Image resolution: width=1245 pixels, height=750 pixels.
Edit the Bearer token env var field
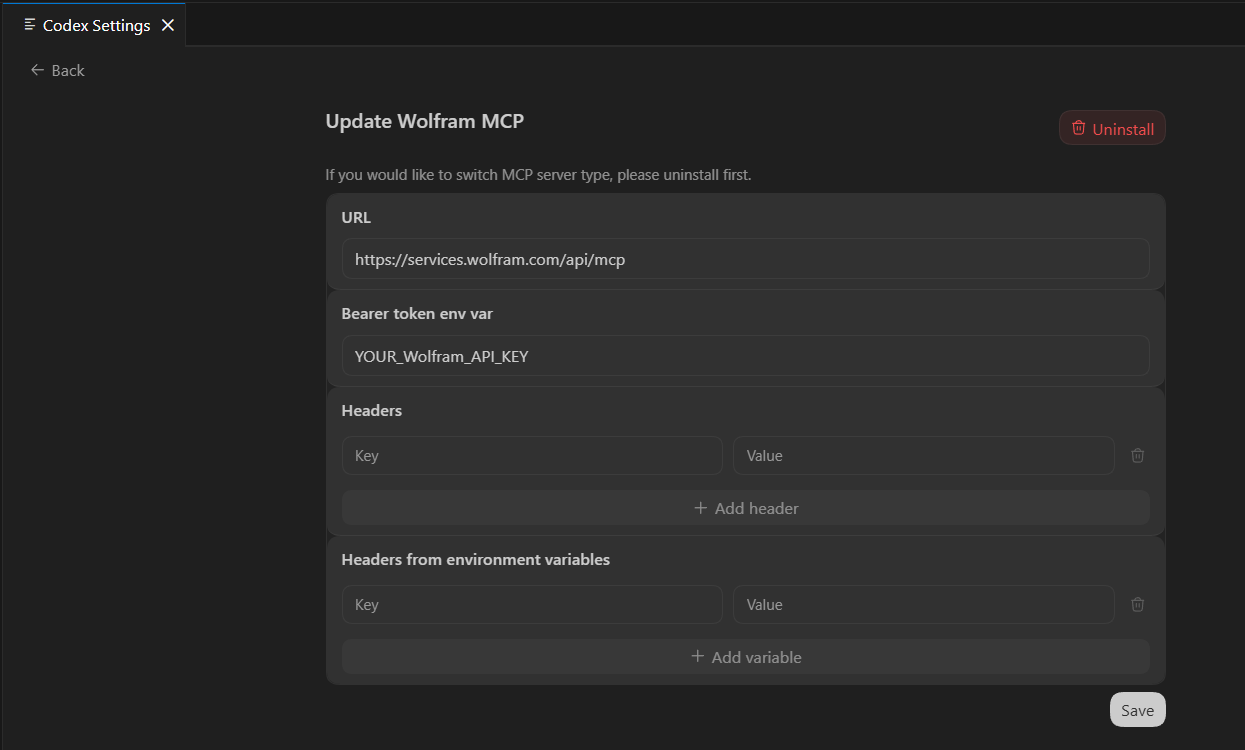(746, 355)
